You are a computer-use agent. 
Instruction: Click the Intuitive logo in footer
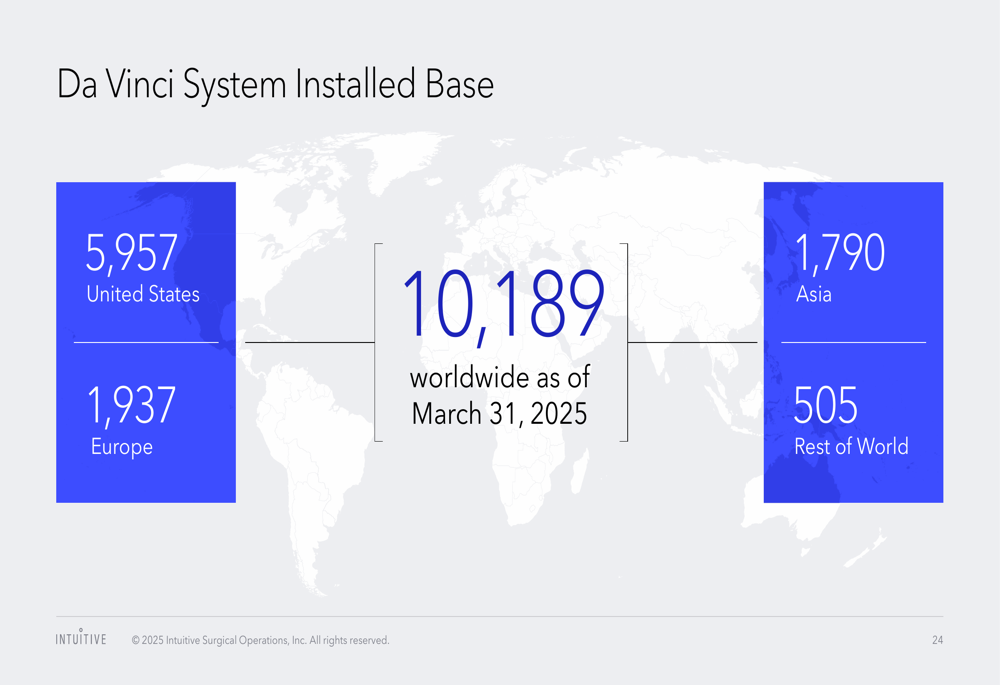[81, 638]
